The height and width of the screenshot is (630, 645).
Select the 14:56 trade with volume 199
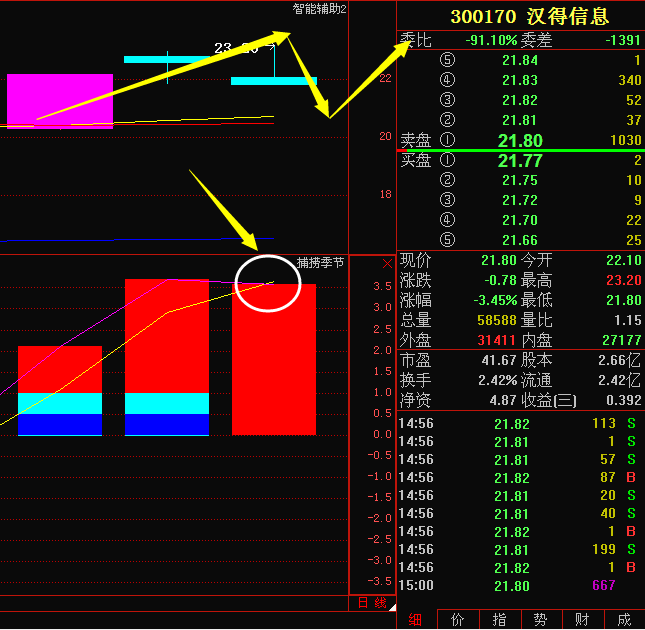click(x=520, y=550)
